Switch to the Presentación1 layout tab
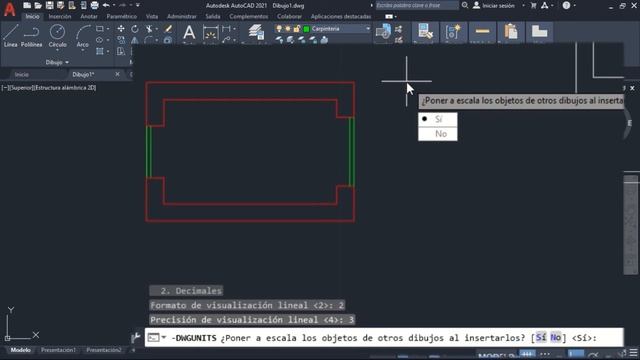Image resolution: width=640 pixels, height=360 pixels. click(x=58, y=350)
